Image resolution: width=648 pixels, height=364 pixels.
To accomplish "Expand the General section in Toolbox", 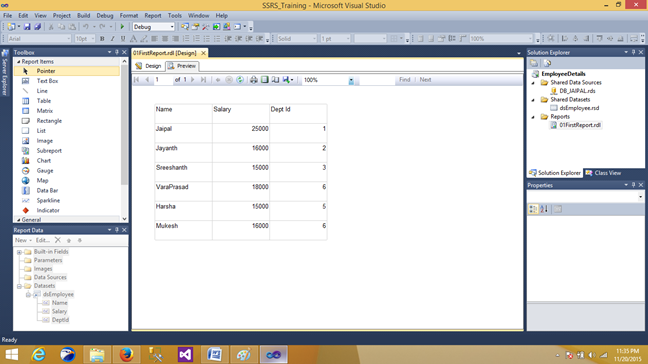I will click(18, 220).
